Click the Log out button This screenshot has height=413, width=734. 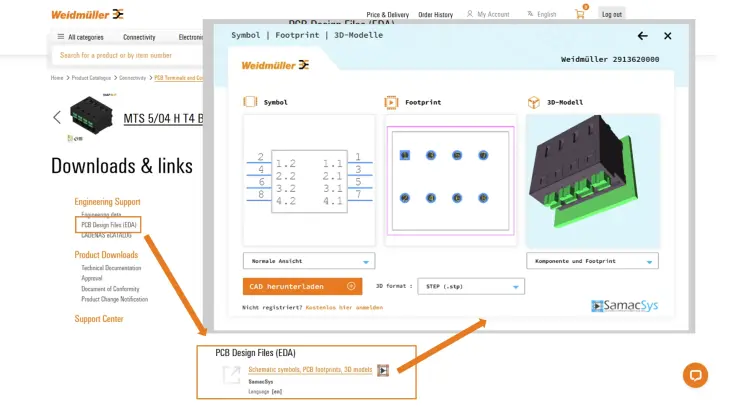[612, 14]
